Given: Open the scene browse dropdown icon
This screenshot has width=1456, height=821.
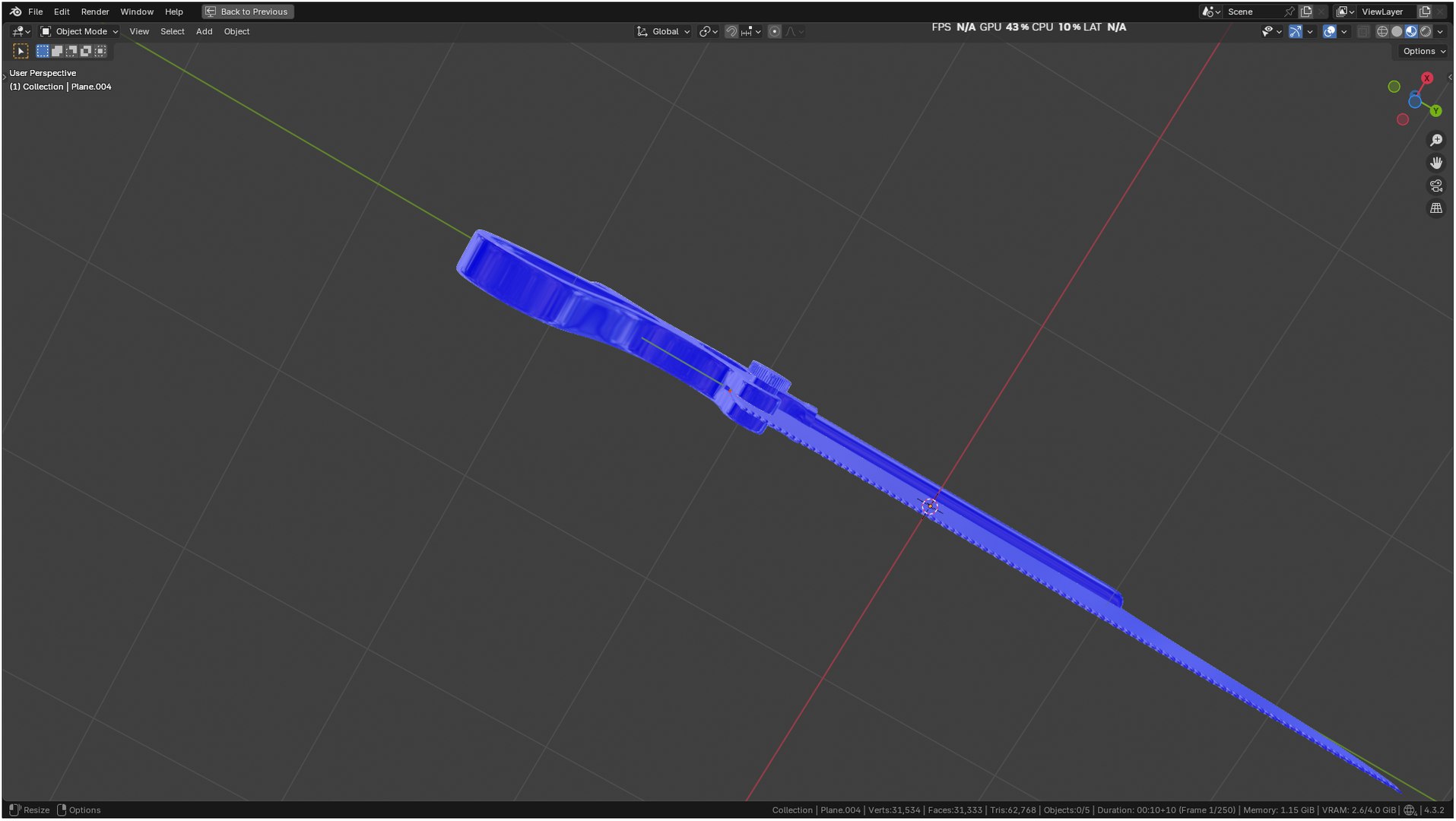Looking at the screenshot, I should click(x=1211, y=11).
